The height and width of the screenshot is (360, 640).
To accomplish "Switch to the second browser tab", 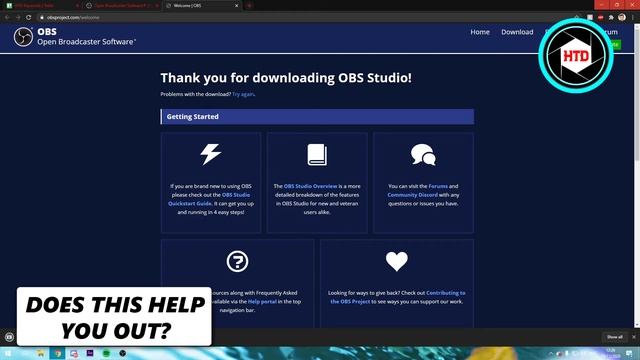I will point(122,6).
